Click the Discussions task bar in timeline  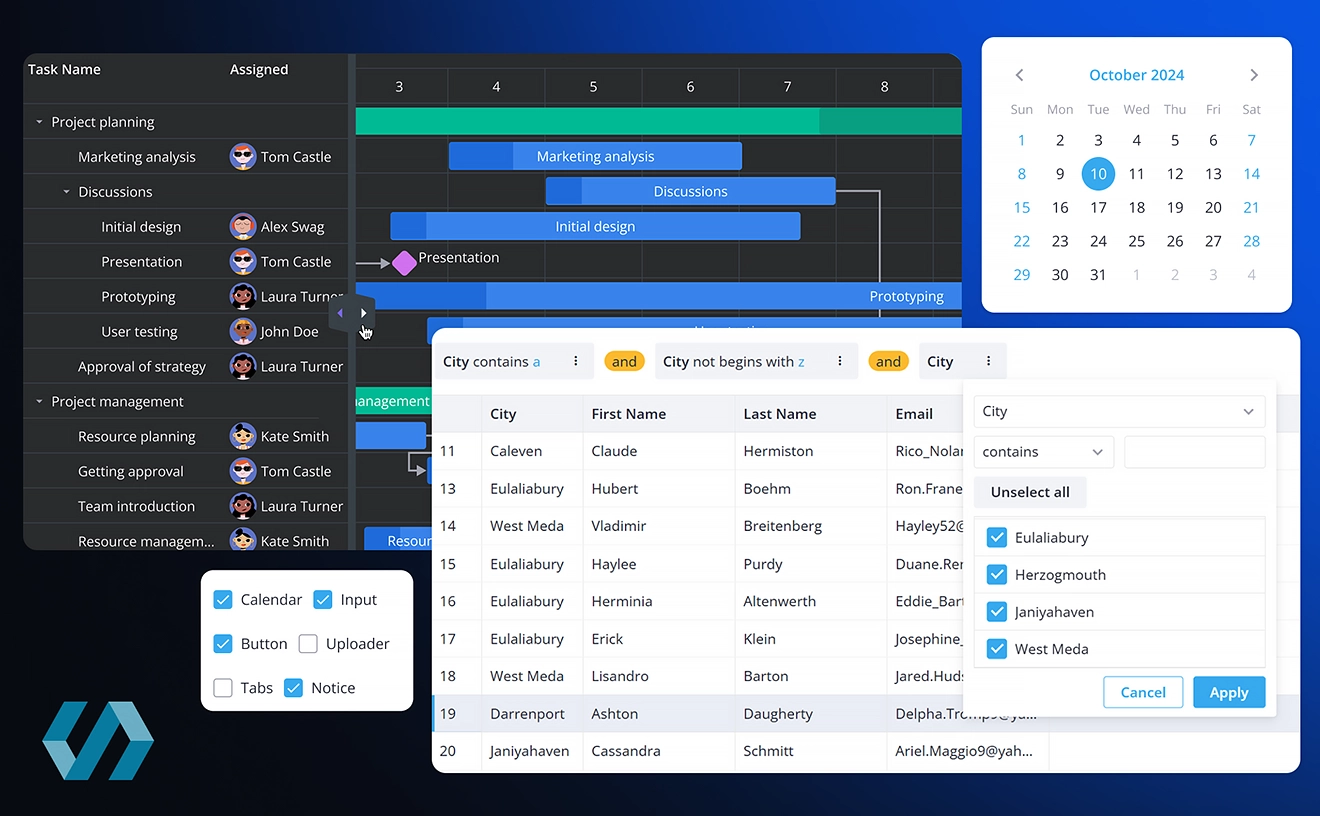click(x=690, y=191)
